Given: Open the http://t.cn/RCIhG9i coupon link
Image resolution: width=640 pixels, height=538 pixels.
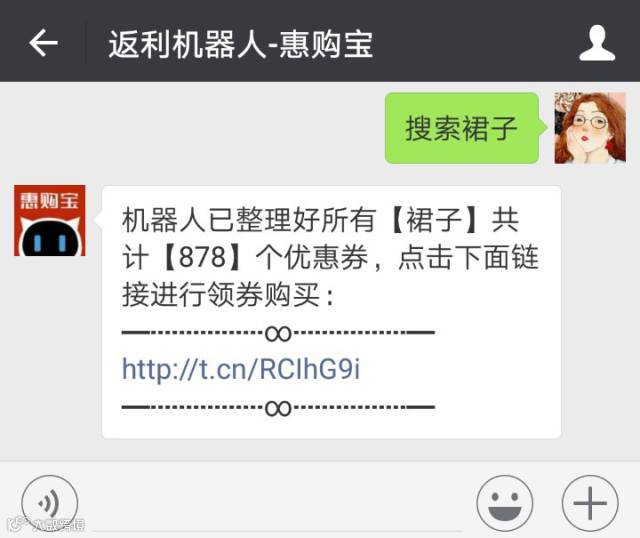Looking at the screenshot, I should click(x=241, y=369).
